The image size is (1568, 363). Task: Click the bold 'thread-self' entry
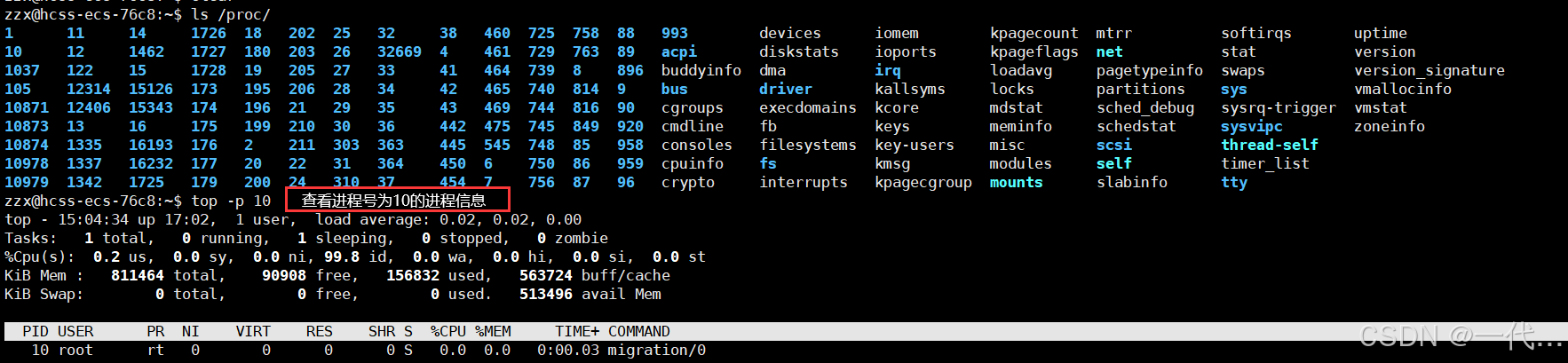(1270, 145)
